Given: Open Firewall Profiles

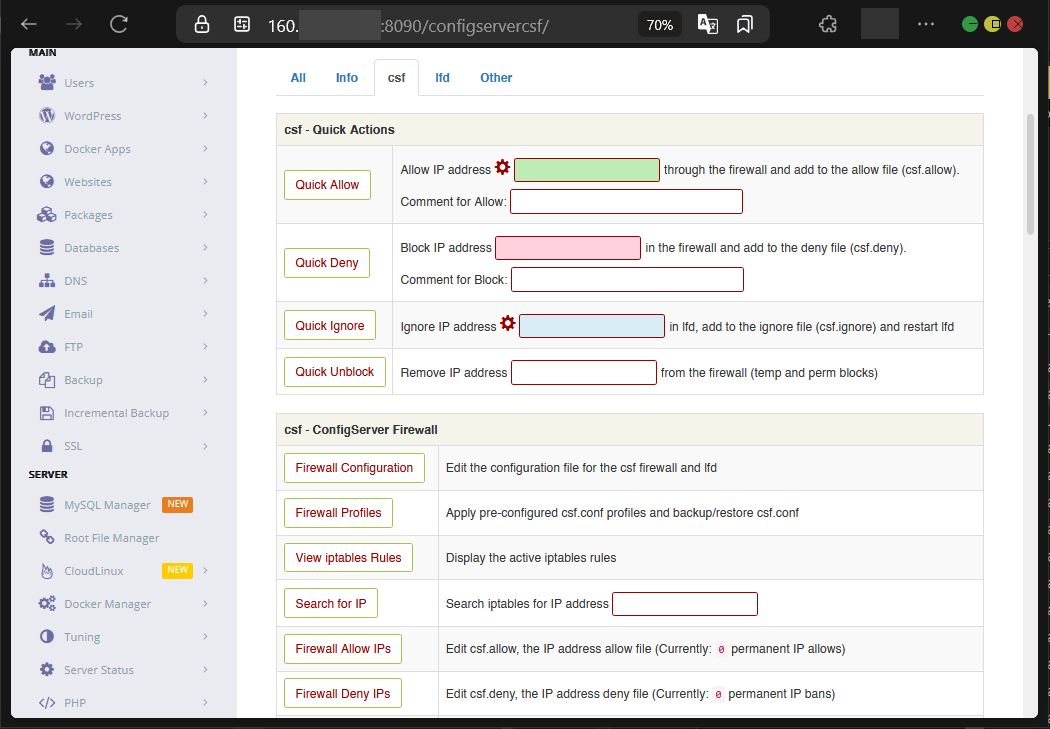Looking at the screenshot, I should pos(338,513).
